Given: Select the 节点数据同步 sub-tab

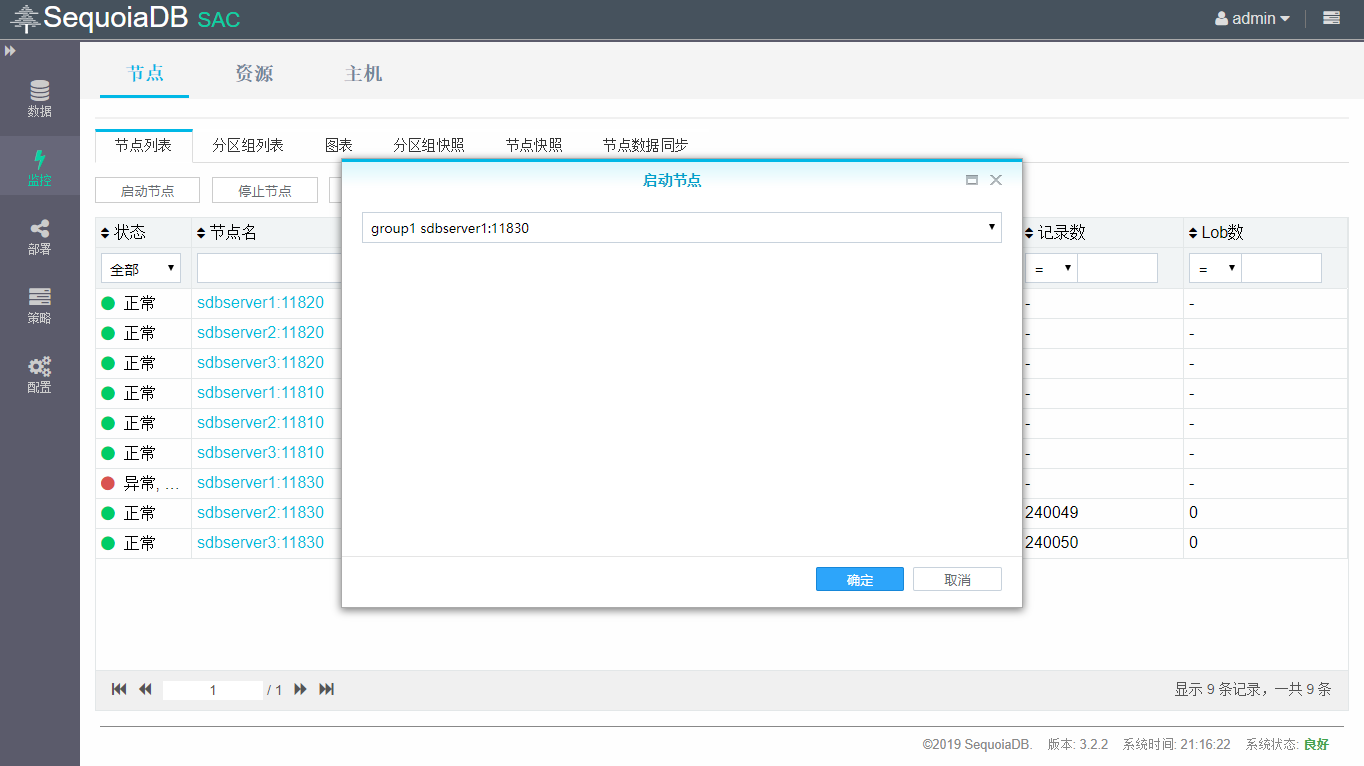Looking at the screenshot, I should [x=645, y=145].
